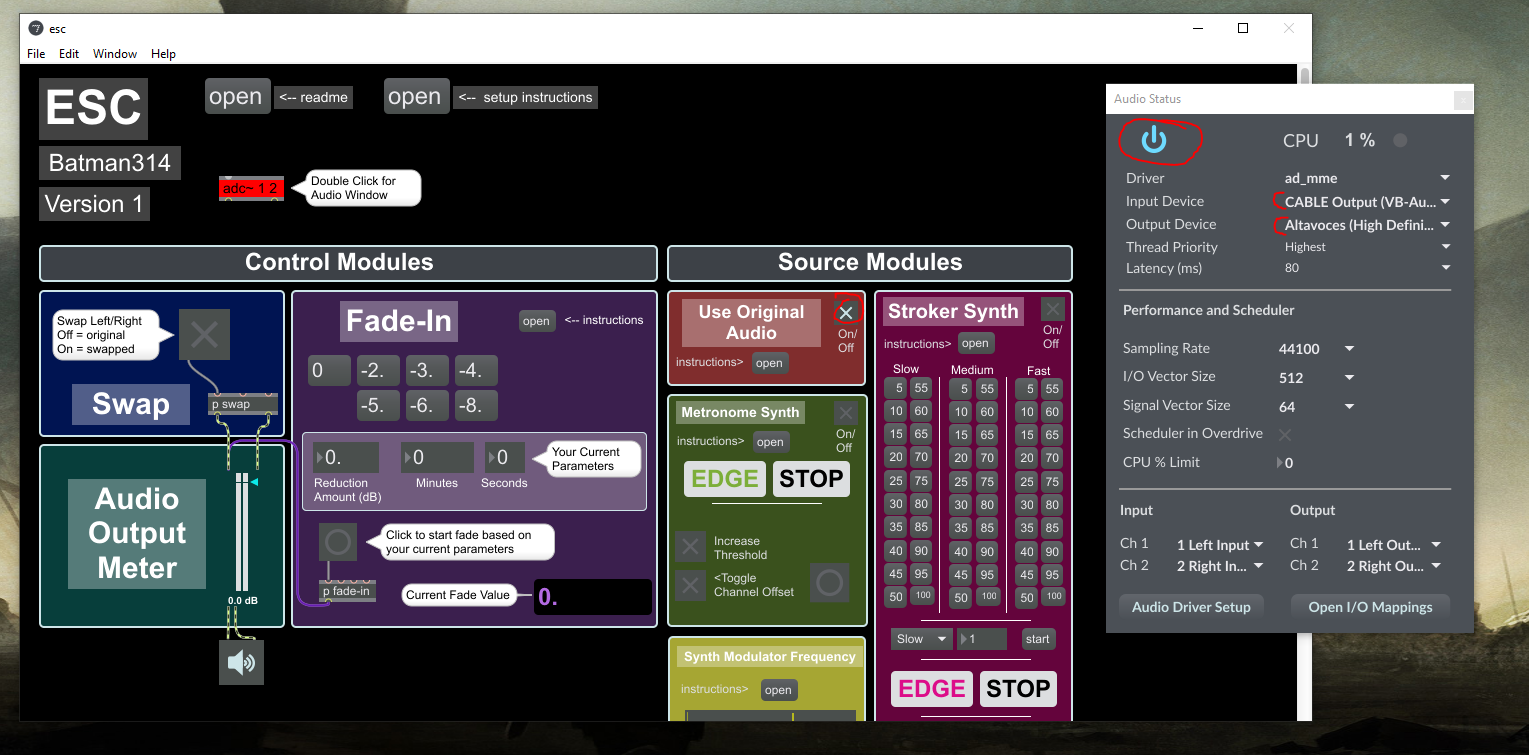Click the speaker icon below Audio Output Meter

click(x=241, y=662)
